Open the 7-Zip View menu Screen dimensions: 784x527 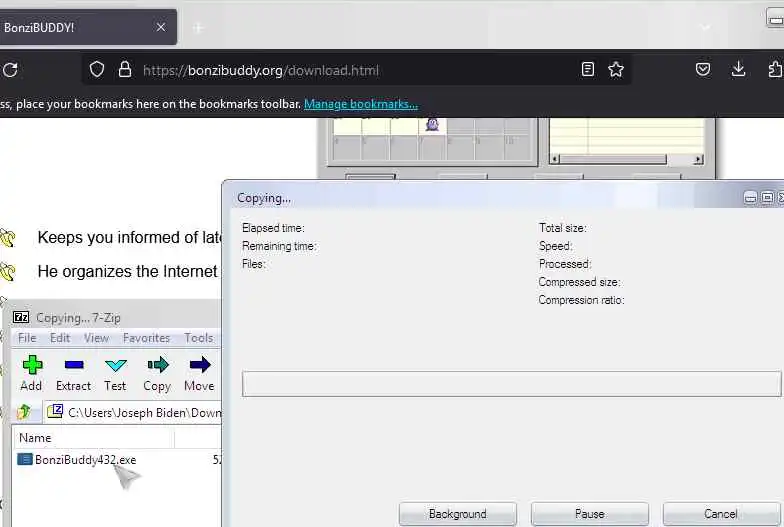coord(96,338)
